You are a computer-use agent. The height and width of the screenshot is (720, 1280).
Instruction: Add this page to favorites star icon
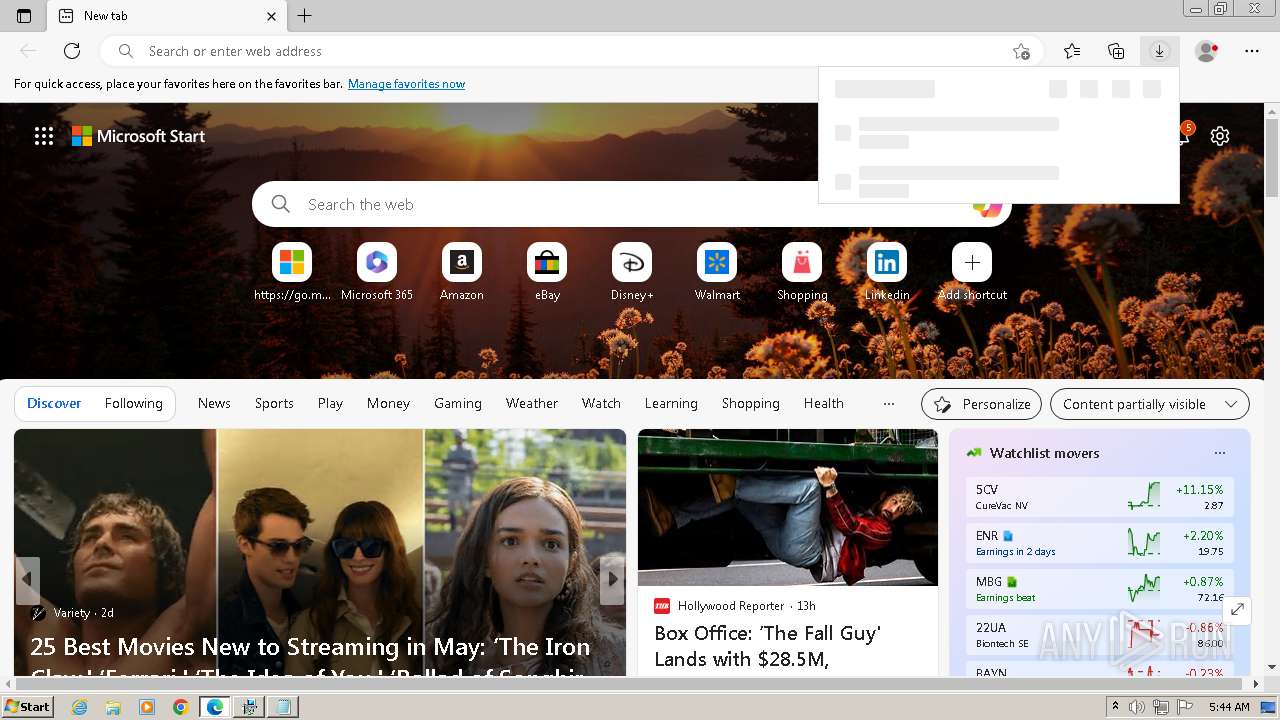pos(1021,51)
